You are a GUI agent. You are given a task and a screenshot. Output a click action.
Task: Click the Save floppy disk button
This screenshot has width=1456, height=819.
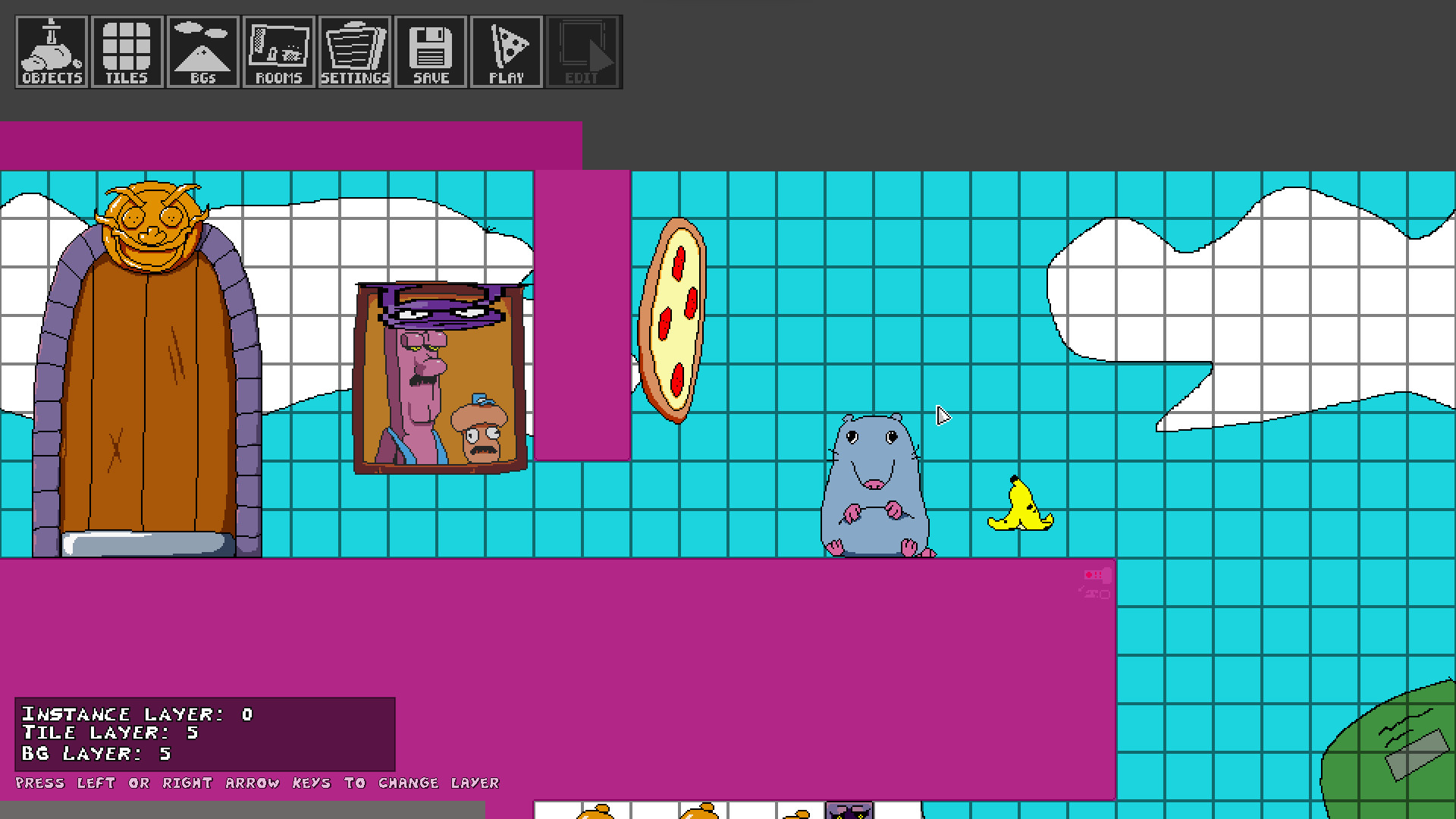(x=431, y=52)
